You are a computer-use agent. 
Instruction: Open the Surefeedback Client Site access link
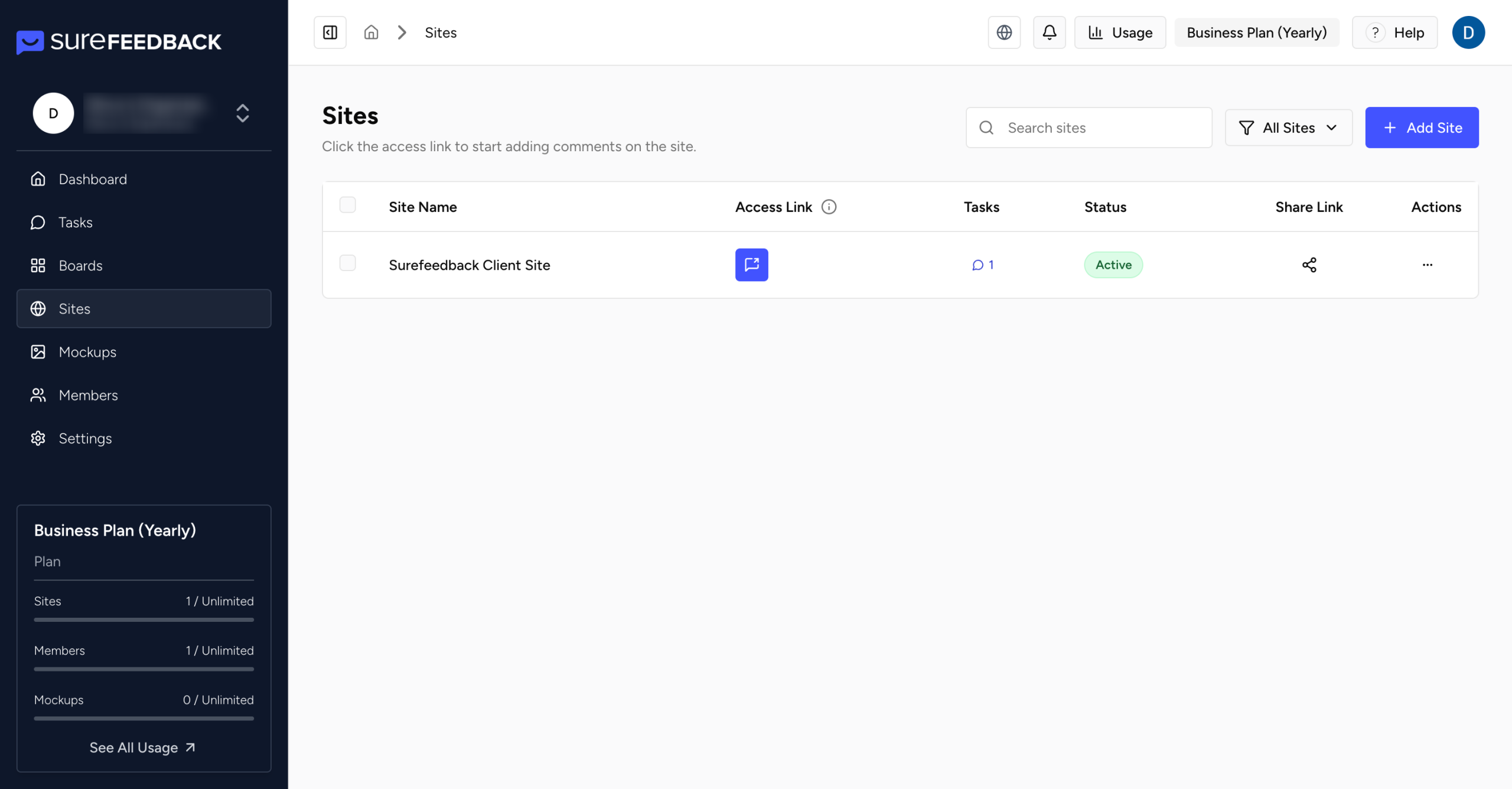751,265
